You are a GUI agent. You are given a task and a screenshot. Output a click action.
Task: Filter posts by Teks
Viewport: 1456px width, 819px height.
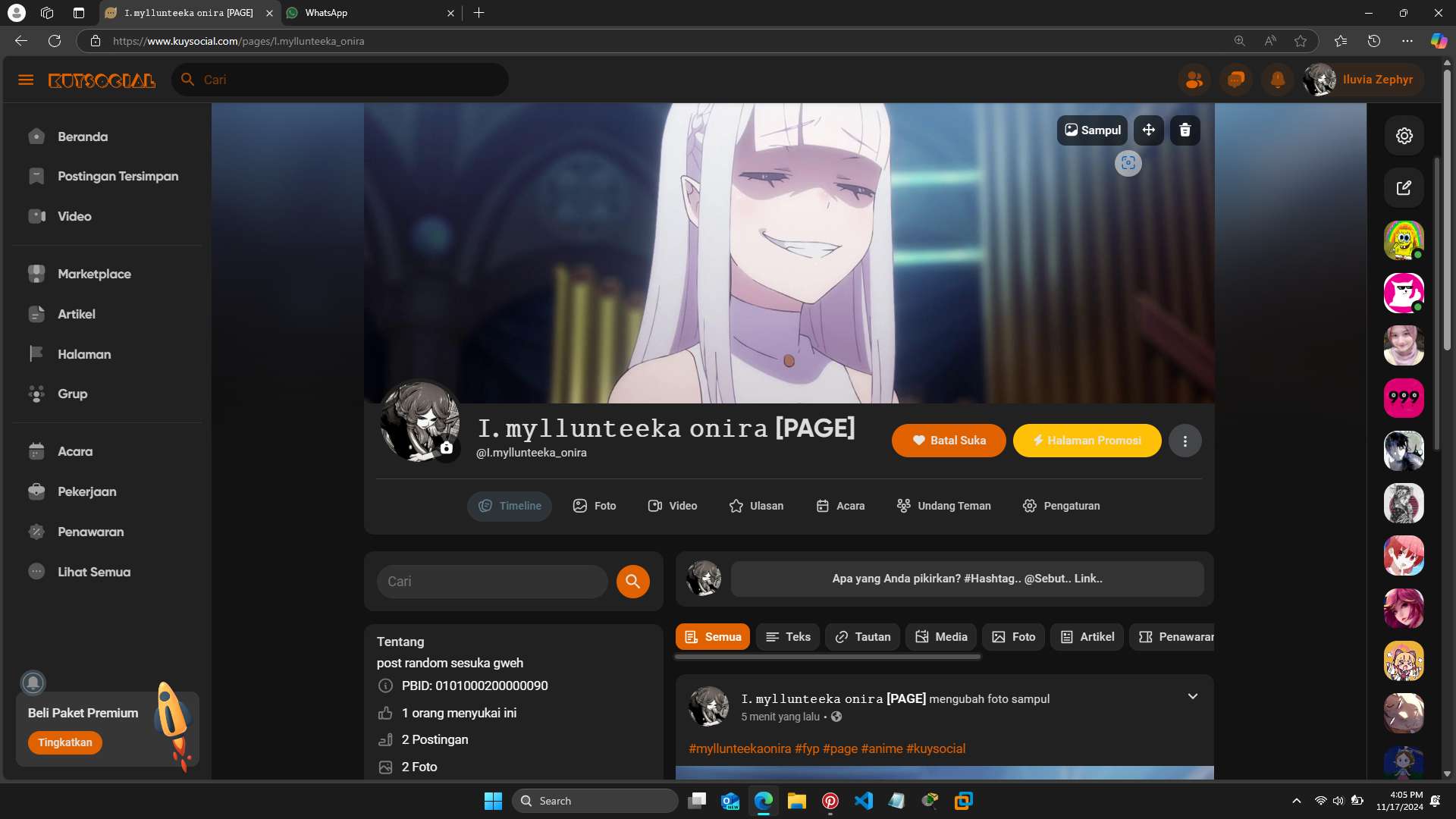(x=789, y=637)
